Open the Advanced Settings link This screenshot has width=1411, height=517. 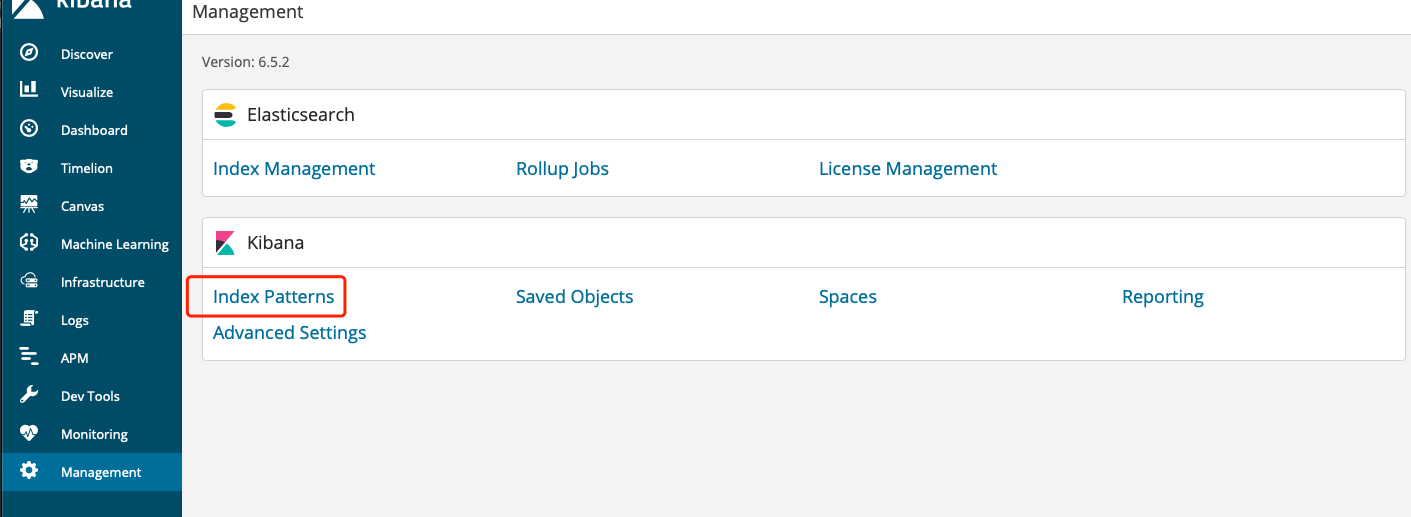290,332
